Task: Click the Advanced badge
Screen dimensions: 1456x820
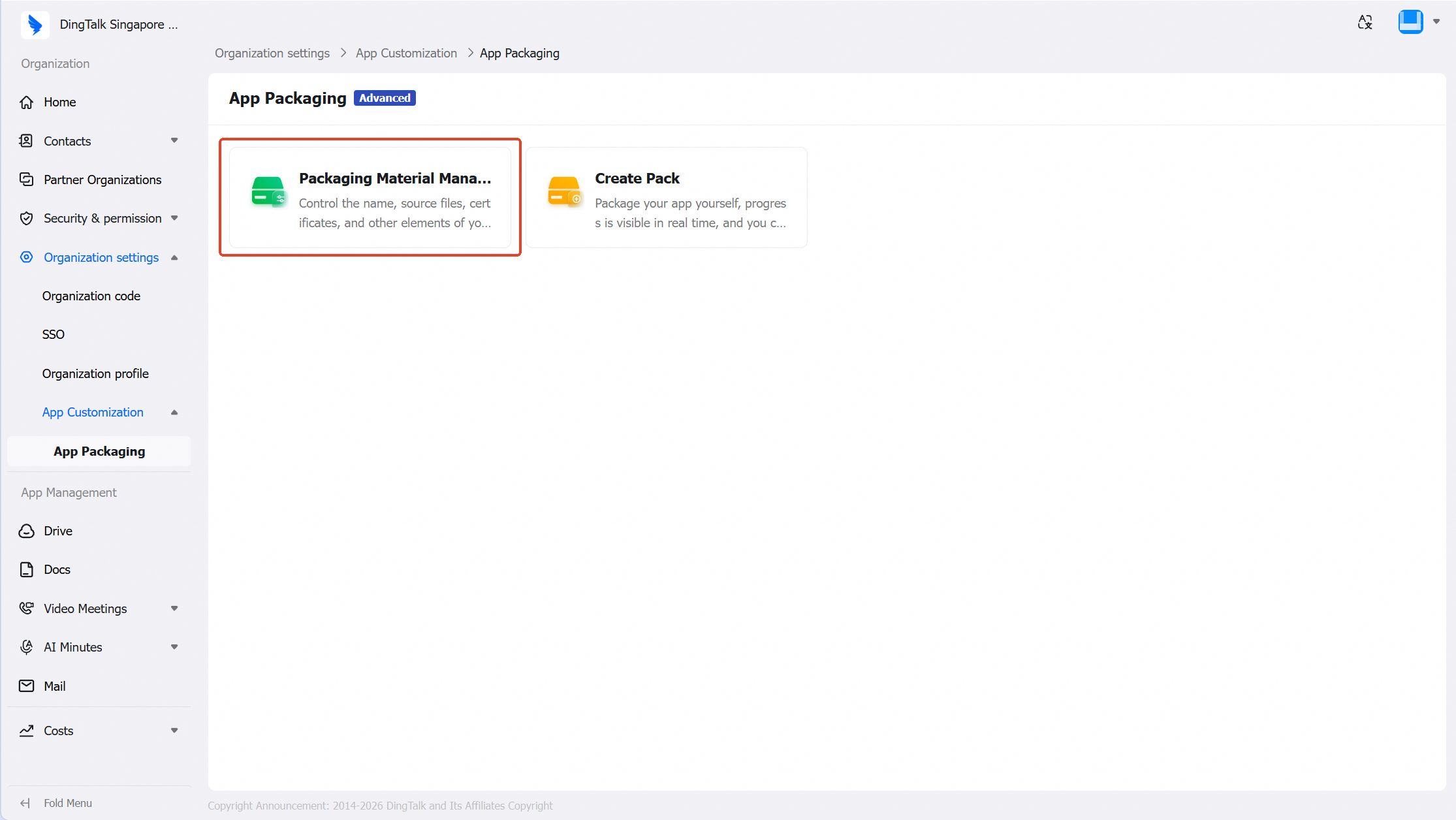Action: 385,98
